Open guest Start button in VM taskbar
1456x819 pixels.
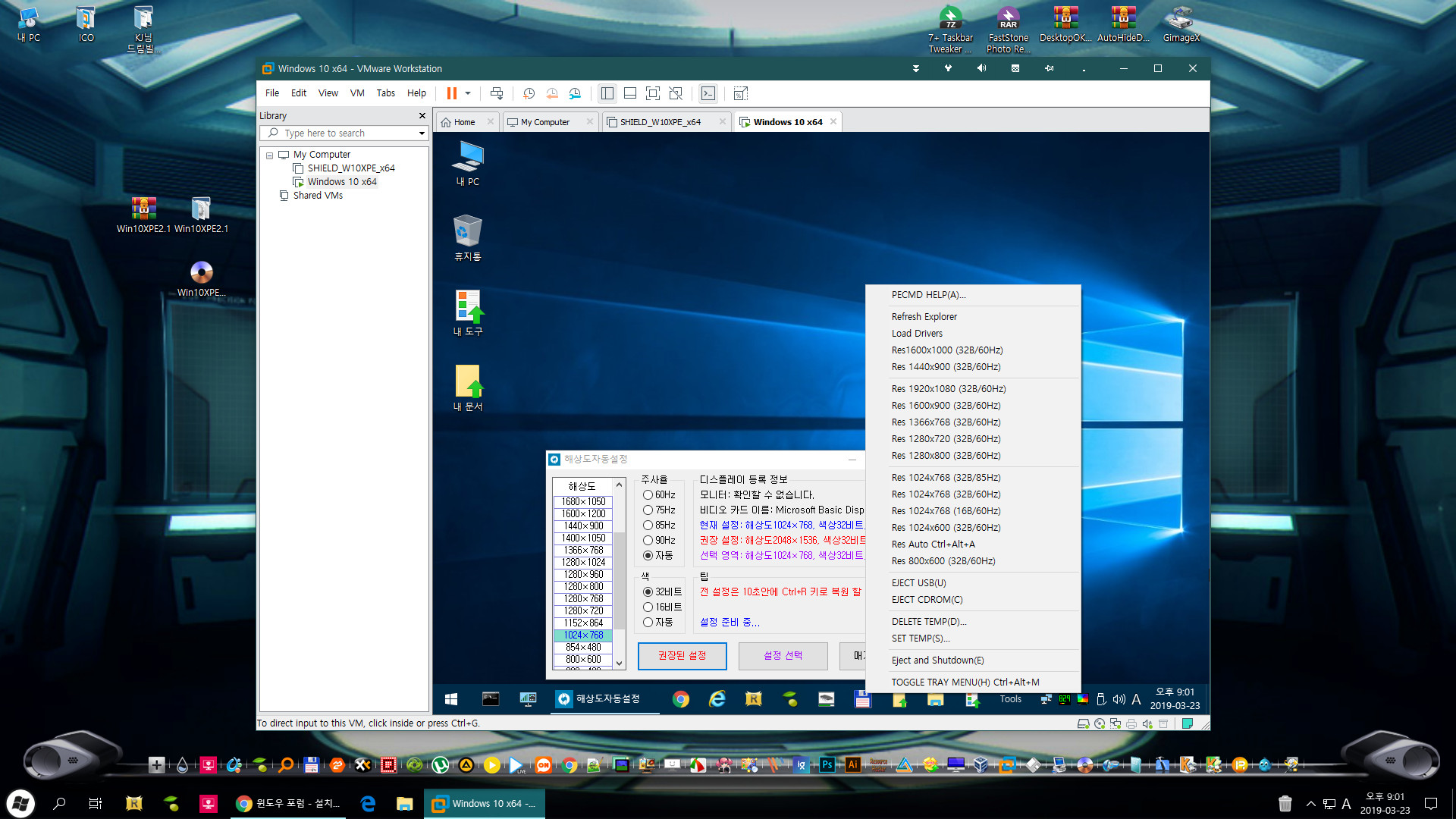pyautogui.click(x=451, y=699)
